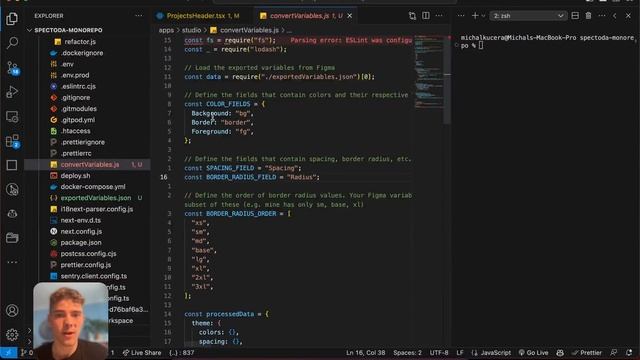The image size is (640, 360).
Task: Open the deploy.sh file
Action: [x=76, y=176]
